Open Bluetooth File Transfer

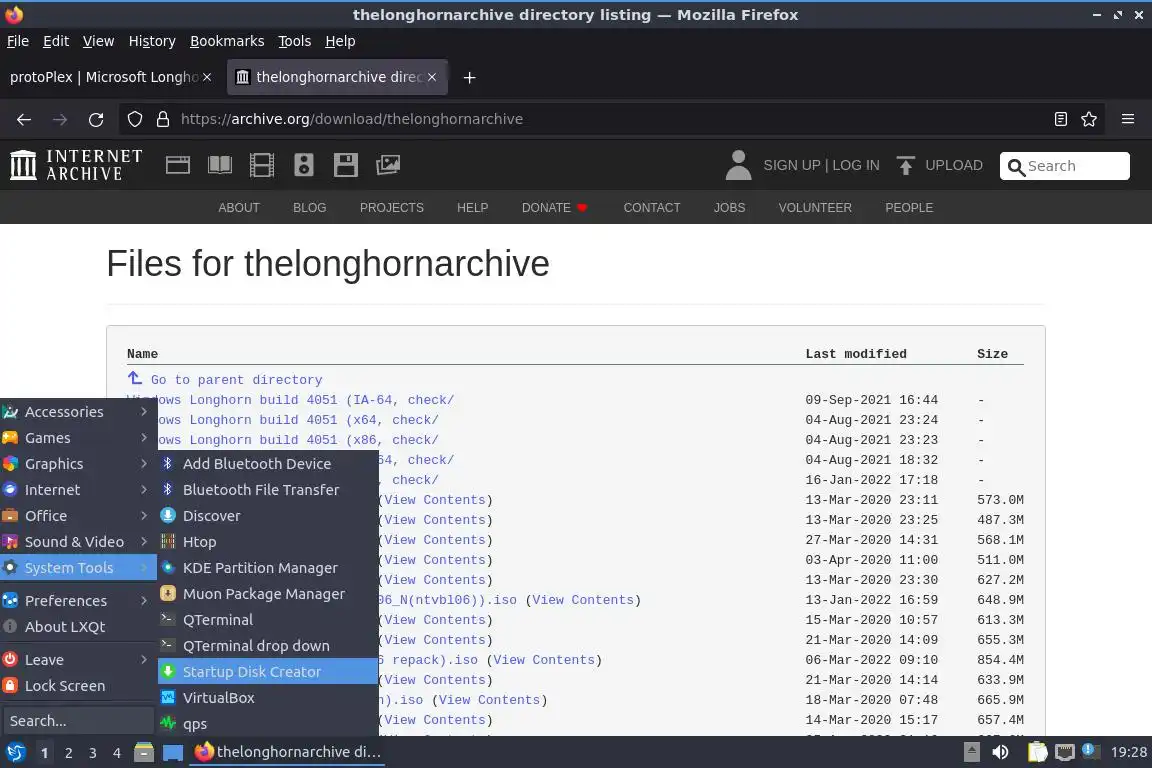(x=268, y=489)
